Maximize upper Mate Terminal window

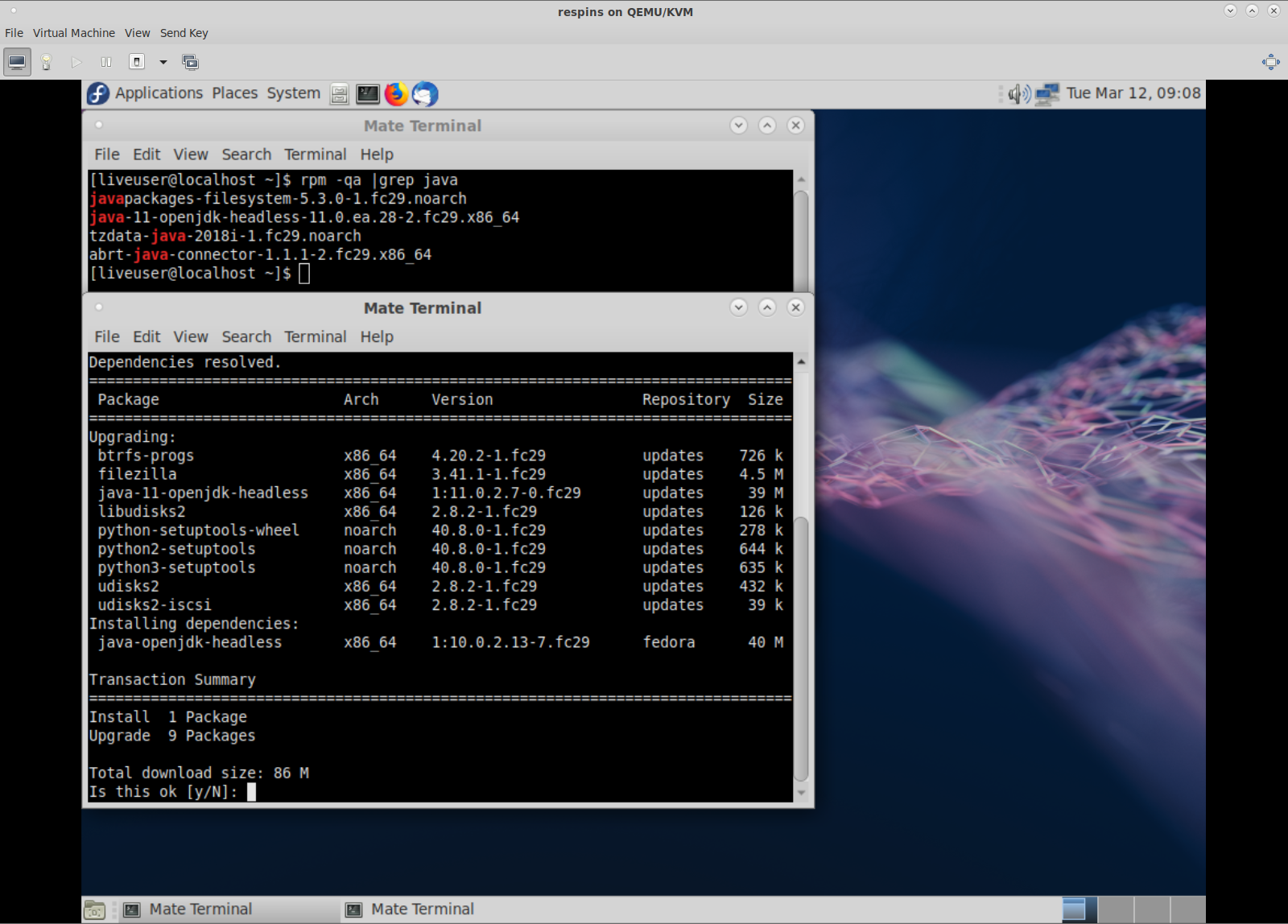pos(767,126)
